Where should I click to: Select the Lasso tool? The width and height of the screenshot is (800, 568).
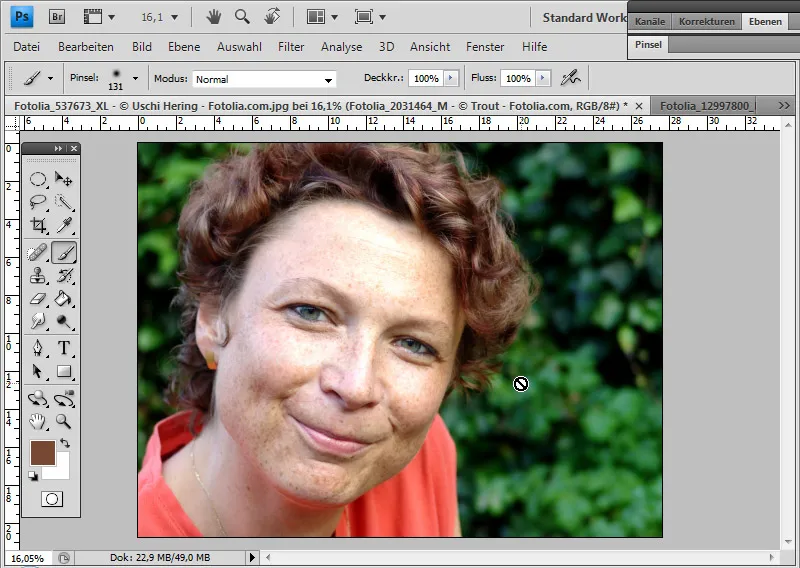coord(38,202)
